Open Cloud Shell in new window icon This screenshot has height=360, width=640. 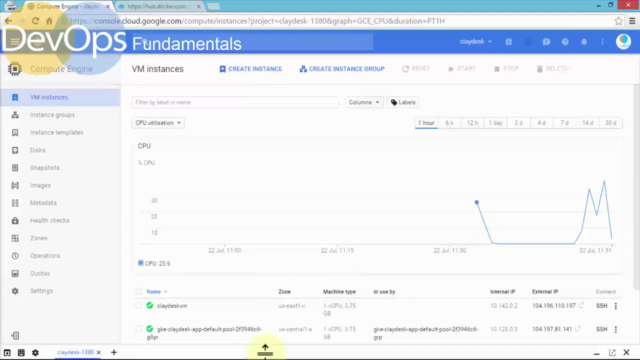click(x=612, y=352)
